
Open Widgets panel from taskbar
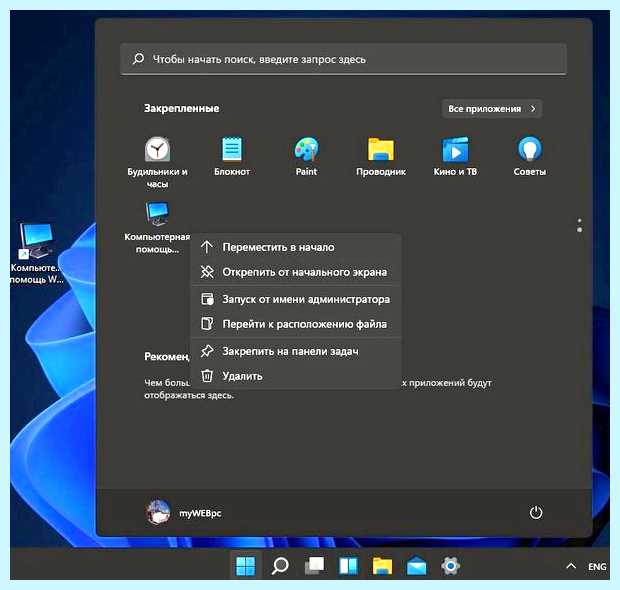pos(348,566)
